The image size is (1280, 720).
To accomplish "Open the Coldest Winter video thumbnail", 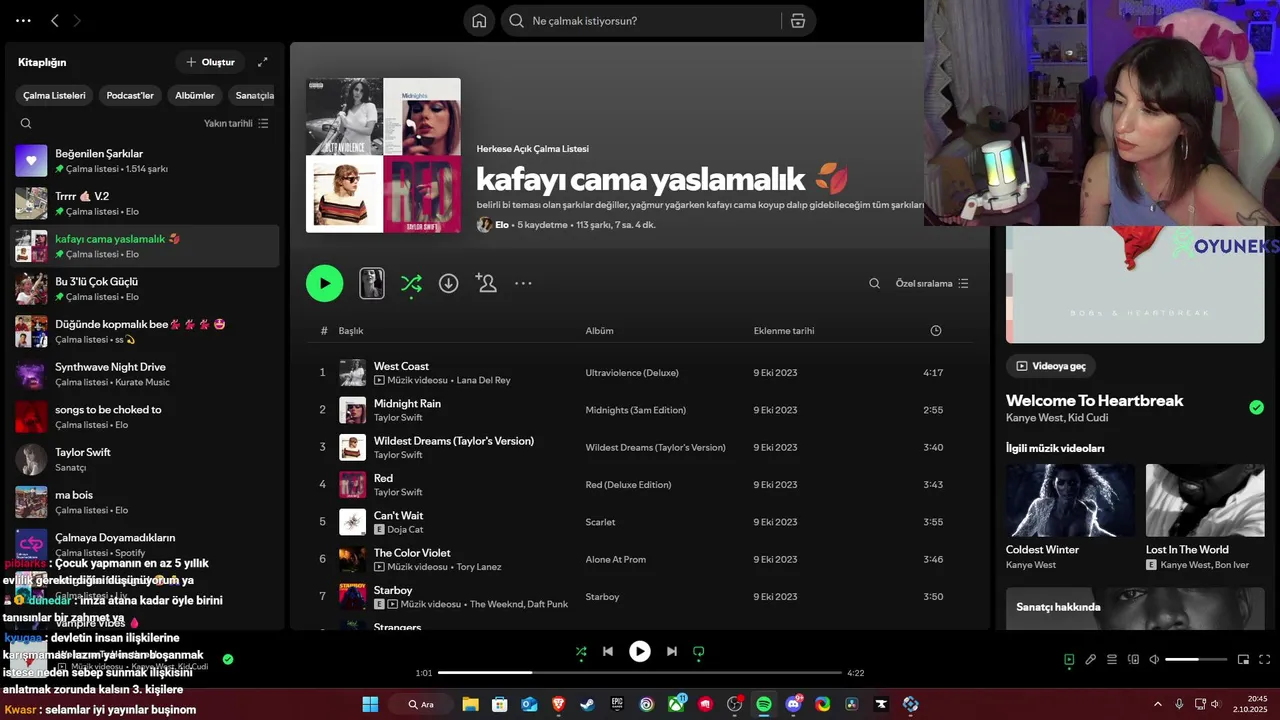I will pos(1070,500).
